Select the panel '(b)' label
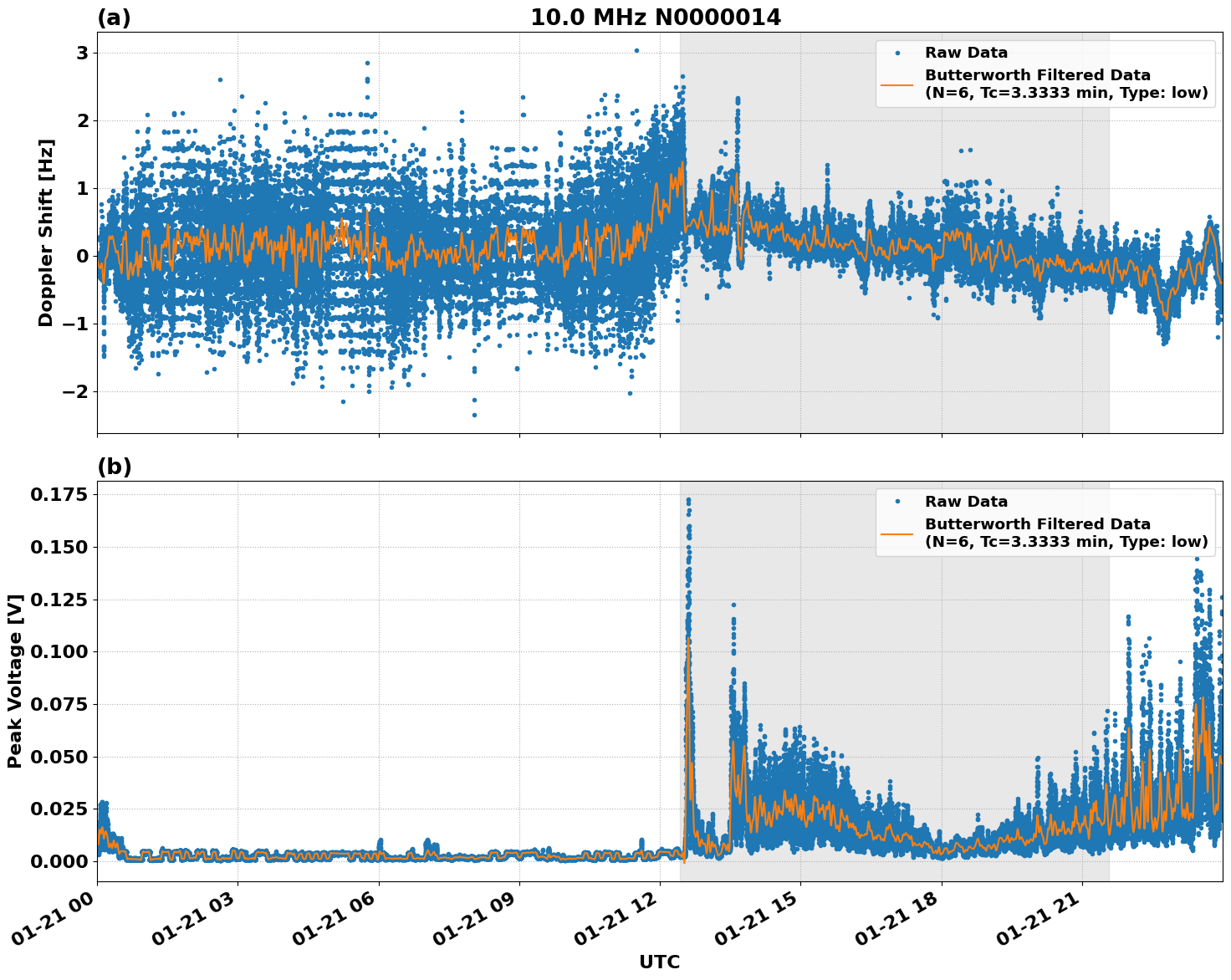Viewport: 1231px width, 980px height. tap(115, 467)
